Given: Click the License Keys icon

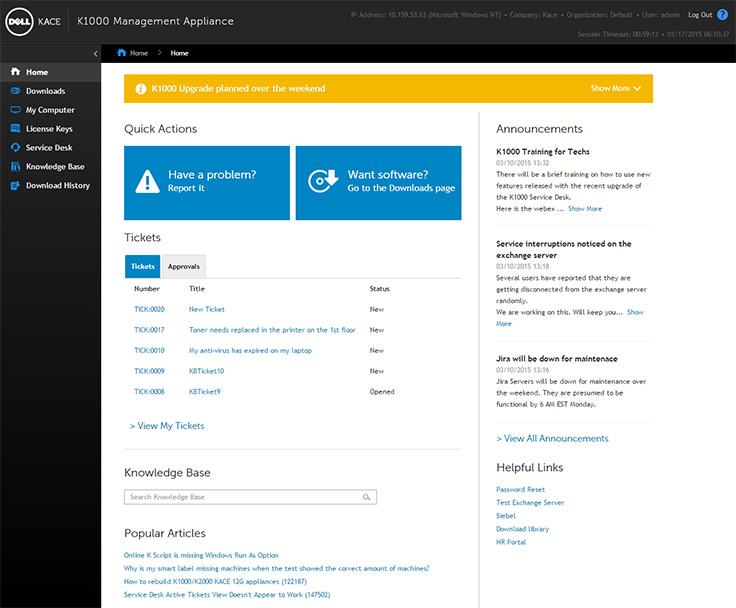Looking at the screenshot, I should click(15, 129).
